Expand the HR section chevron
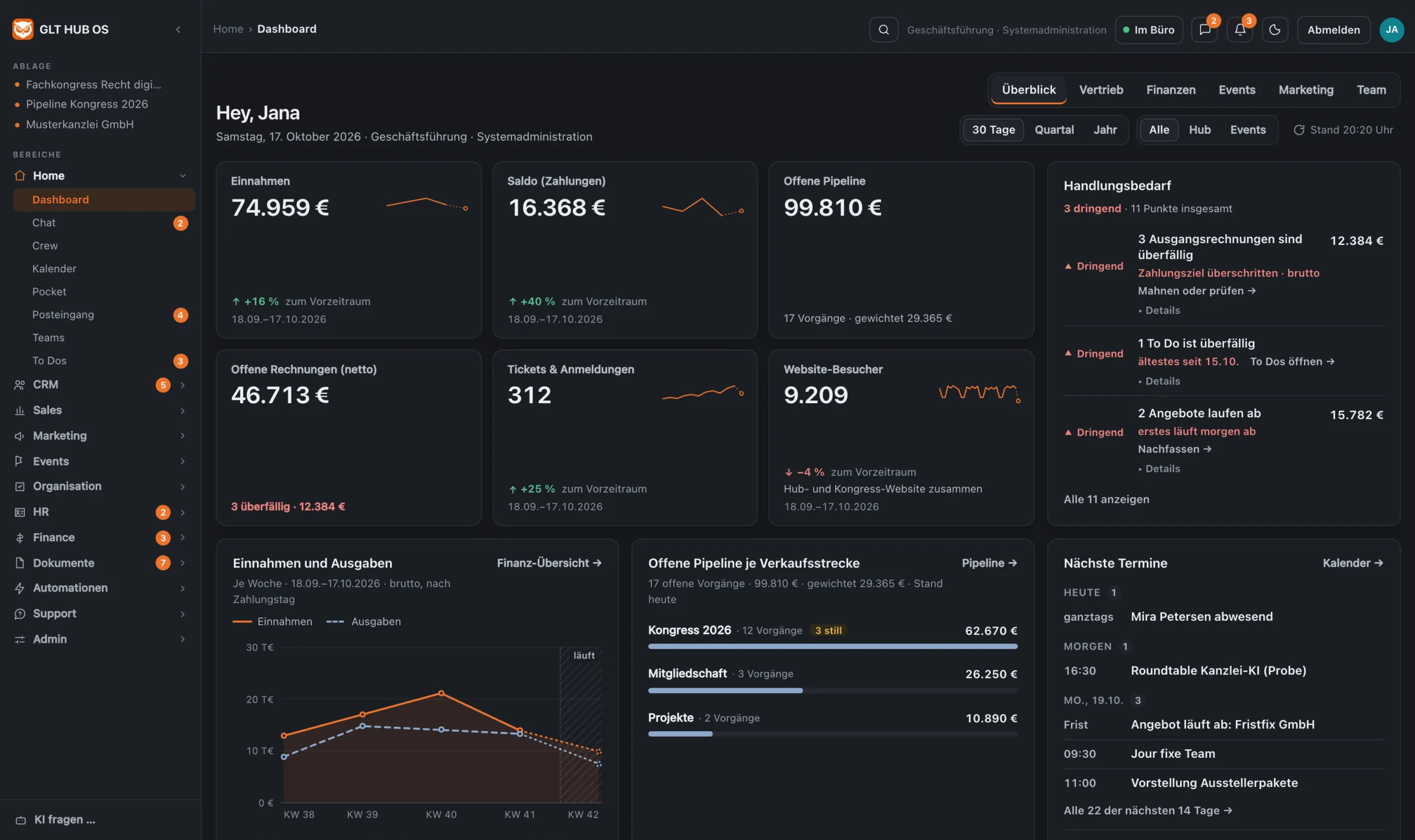 (182, 512)
